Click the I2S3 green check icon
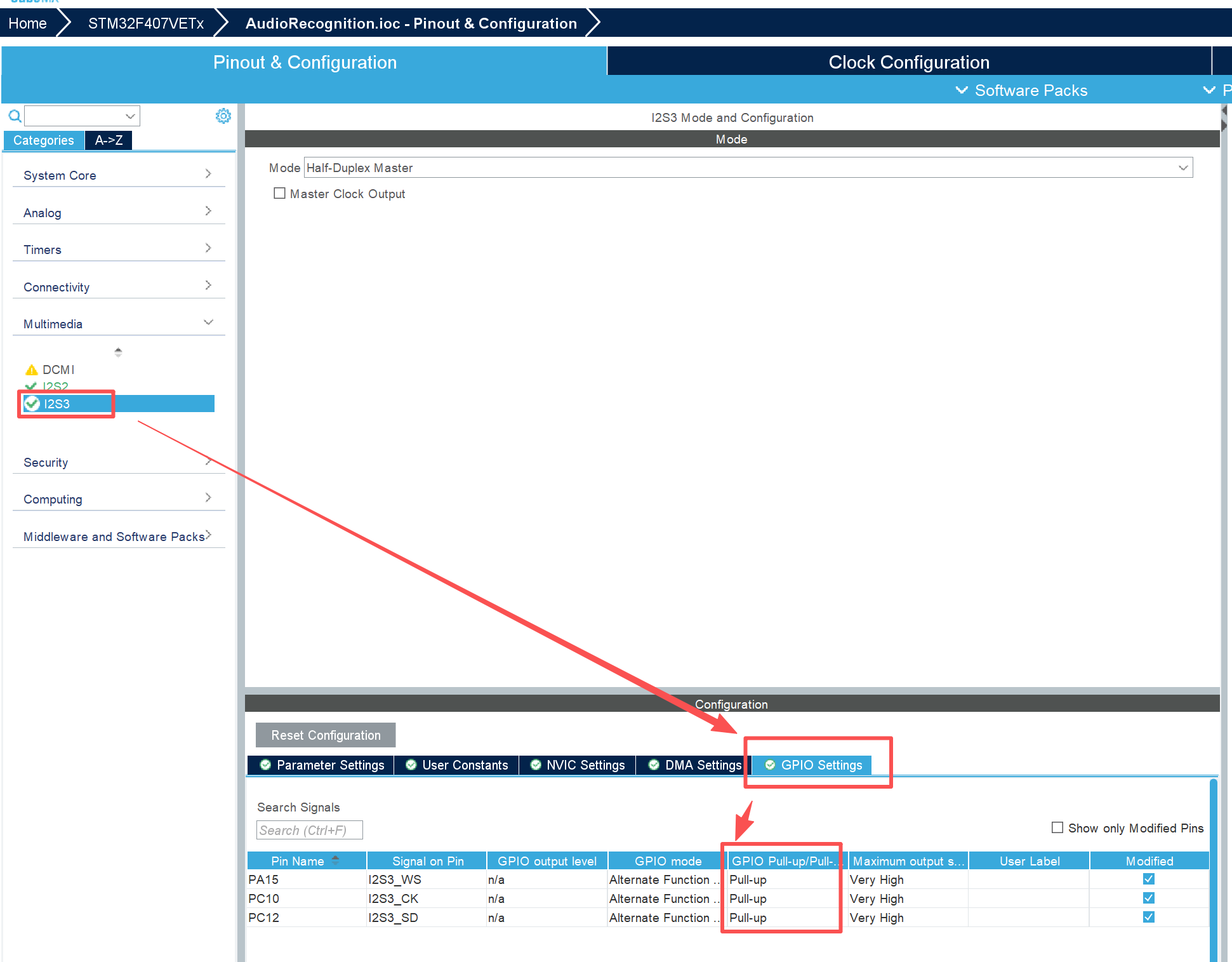Screen dimensions: 1232x962 (x=32, y=404)
